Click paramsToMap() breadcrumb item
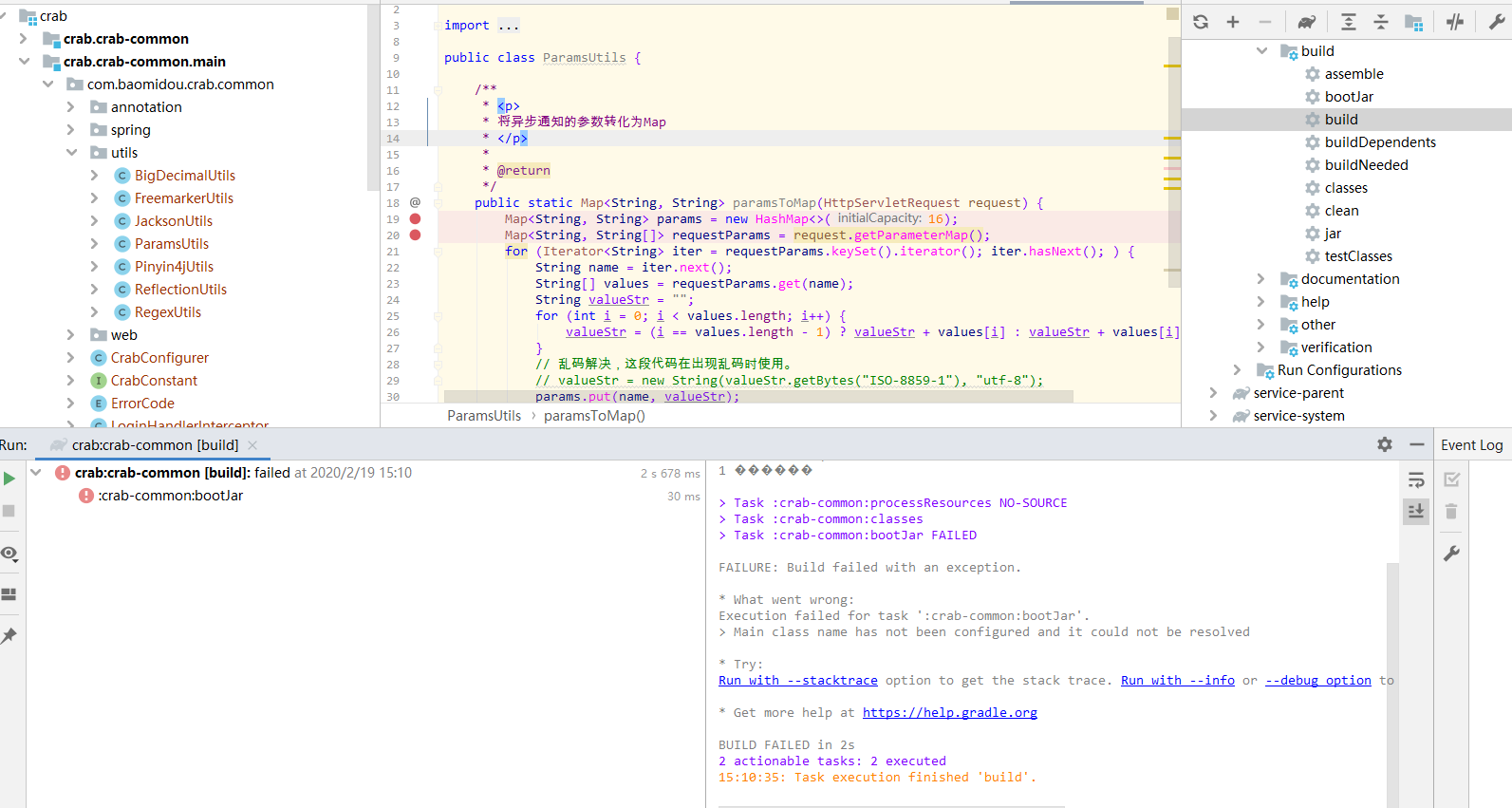1512x808 pixels. (x=594, y=416)
